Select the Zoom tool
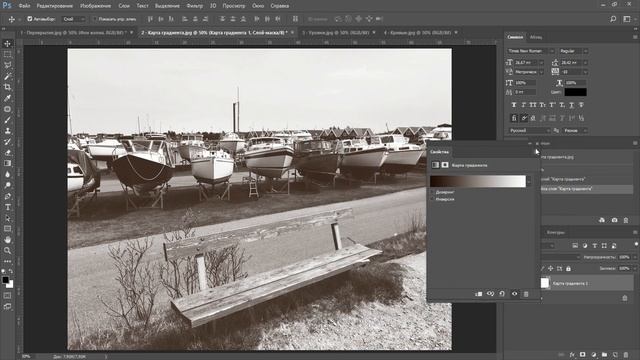 (7, 251)
